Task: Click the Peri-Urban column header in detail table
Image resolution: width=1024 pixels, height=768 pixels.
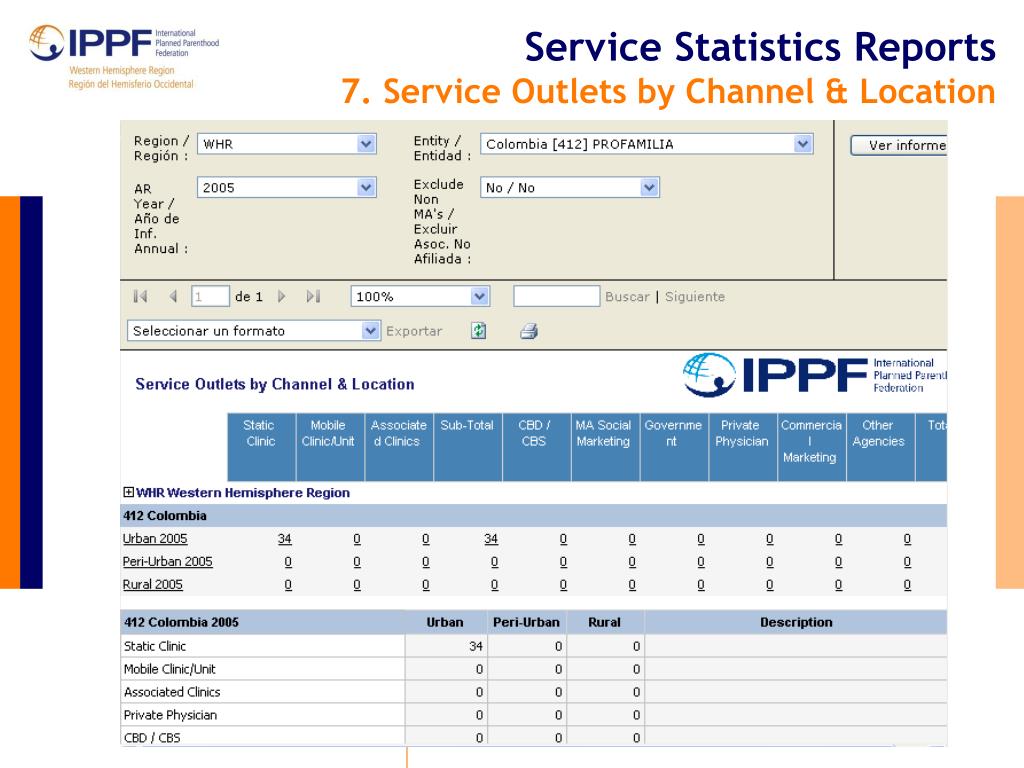Action: coord(526,622)
